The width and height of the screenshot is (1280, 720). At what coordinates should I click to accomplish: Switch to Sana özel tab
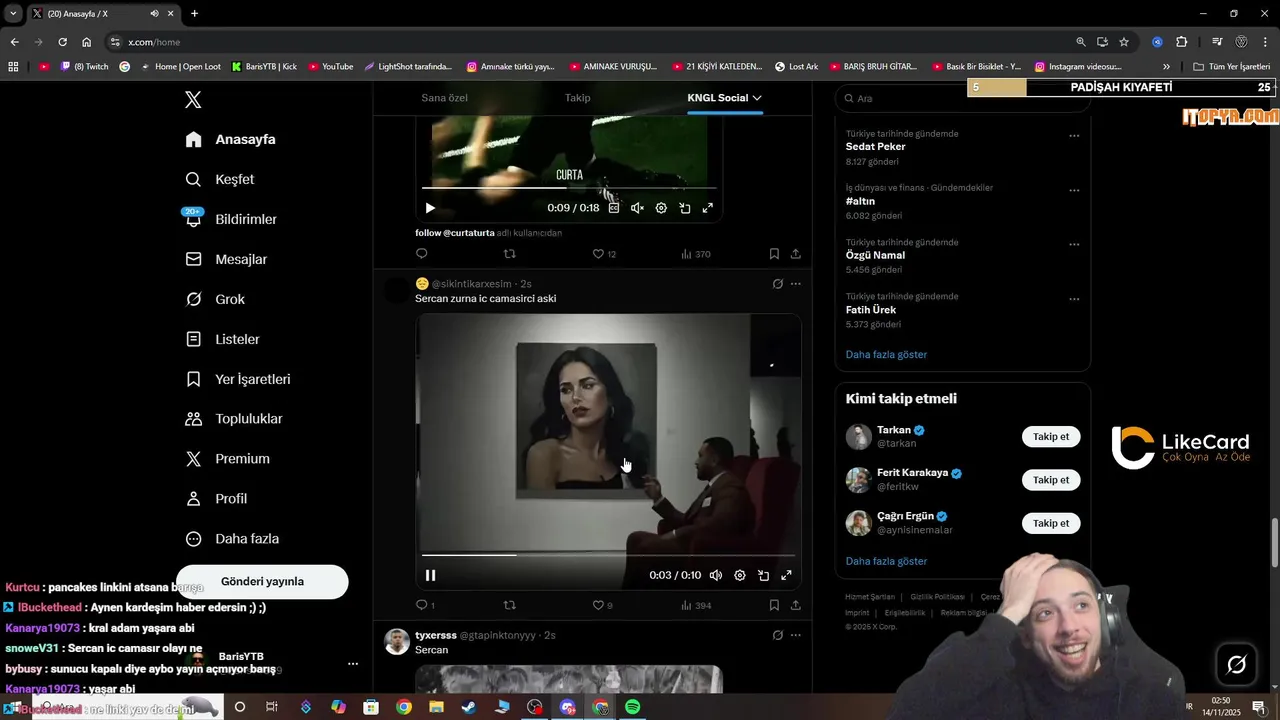pos(444,98)
